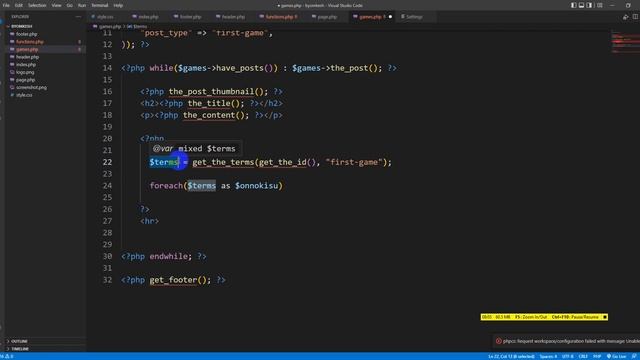Click the split editor icon
The height and width of the screenshot is (360, 640).
636,17
